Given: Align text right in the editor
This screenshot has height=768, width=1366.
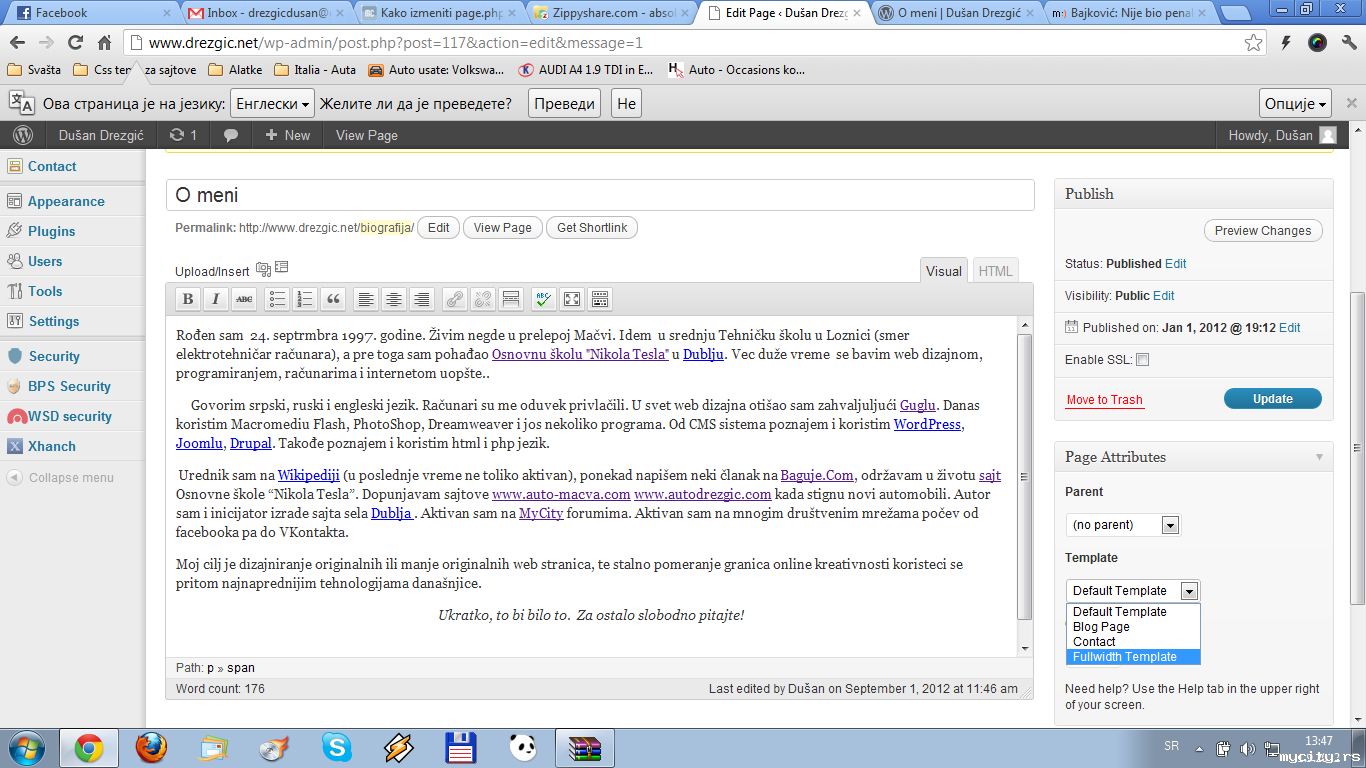Looking at the screenshot, I should click(422, 299).
